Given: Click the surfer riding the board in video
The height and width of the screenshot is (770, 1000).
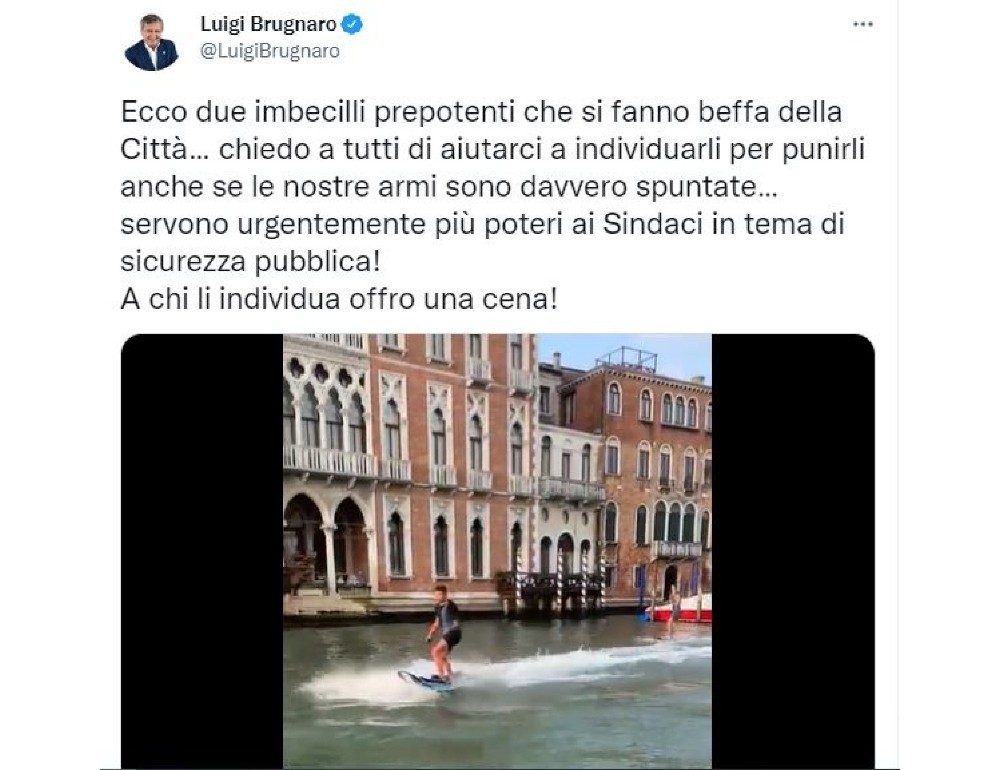Looking at the screenshot, I should (x=445, y=635).
